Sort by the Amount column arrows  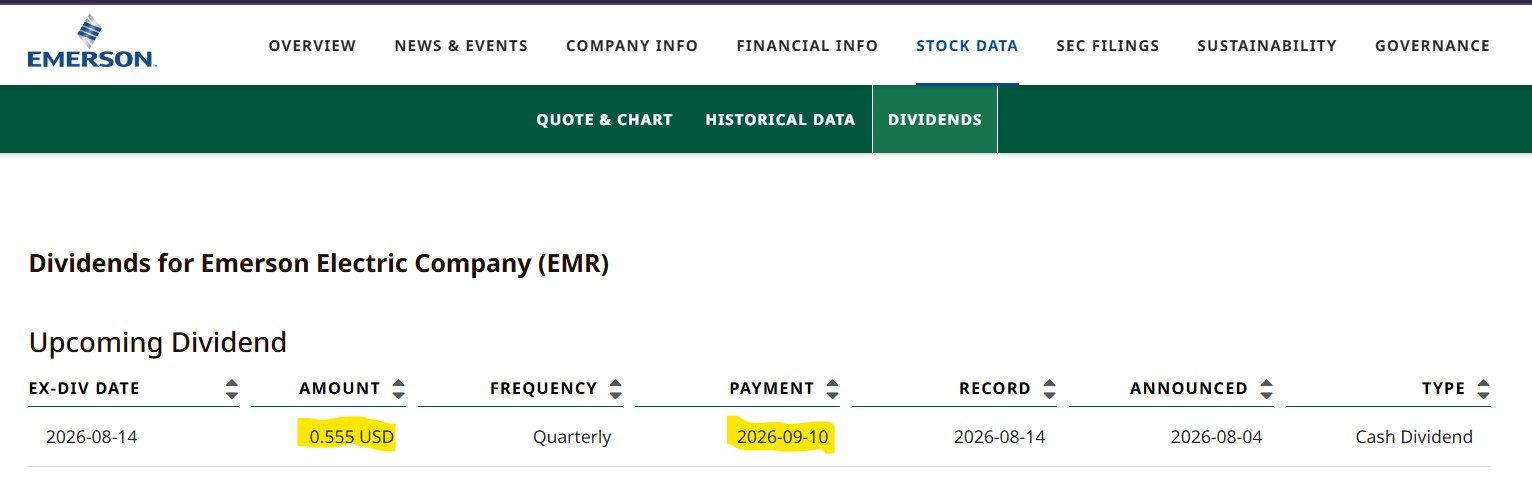pyautogui.click(x=398, y=389)
